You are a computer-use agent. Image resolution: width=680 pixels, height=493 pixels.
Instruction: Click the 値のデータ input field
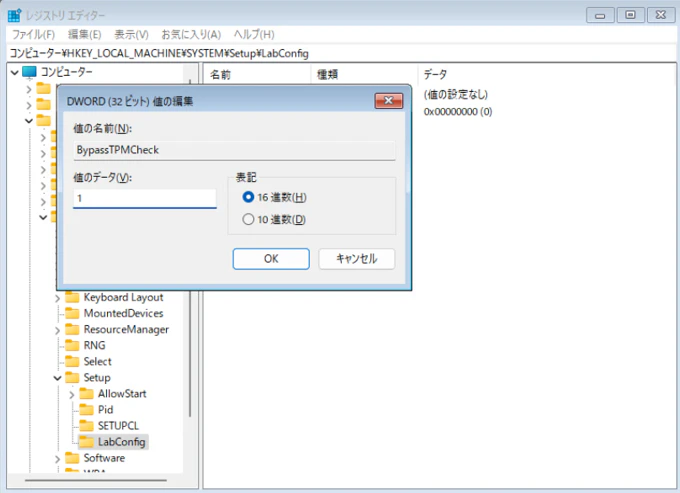(144, 199)
